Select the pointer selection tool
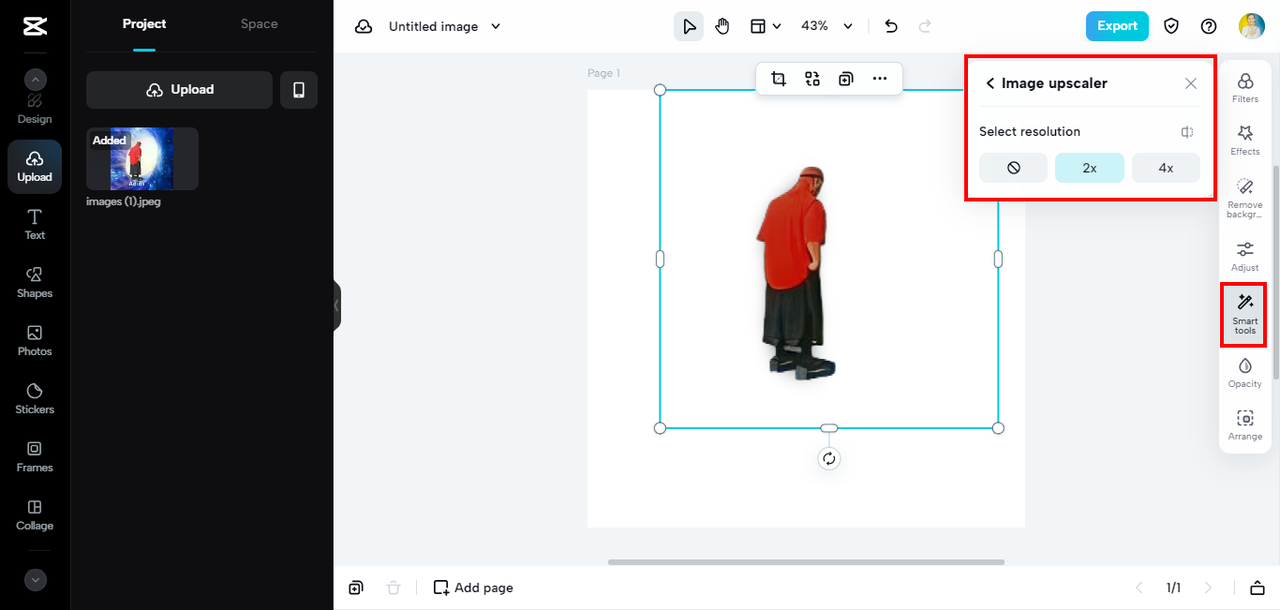The height and width of the screenshot is (610, 1280). (689, 27)
